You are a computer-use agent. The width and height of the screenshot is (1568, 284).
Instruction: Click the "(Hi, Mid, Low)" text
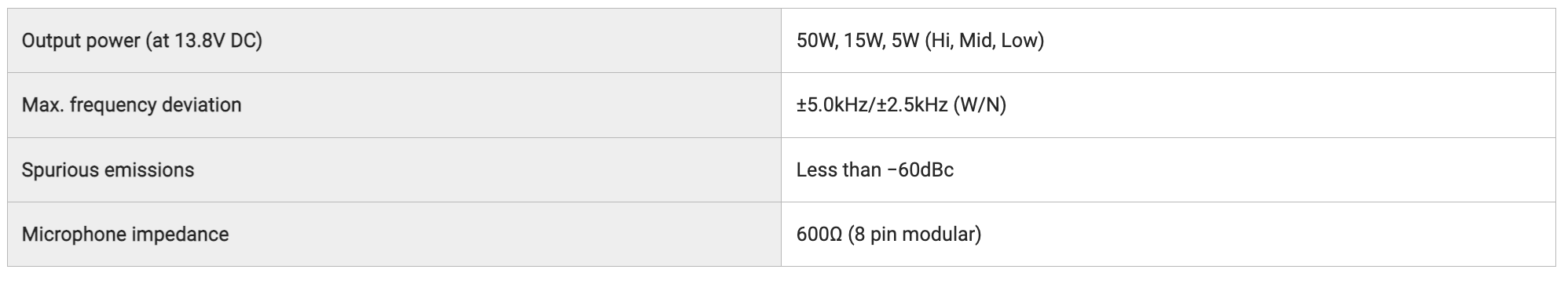pyautogui.click(x=985, y=41)
